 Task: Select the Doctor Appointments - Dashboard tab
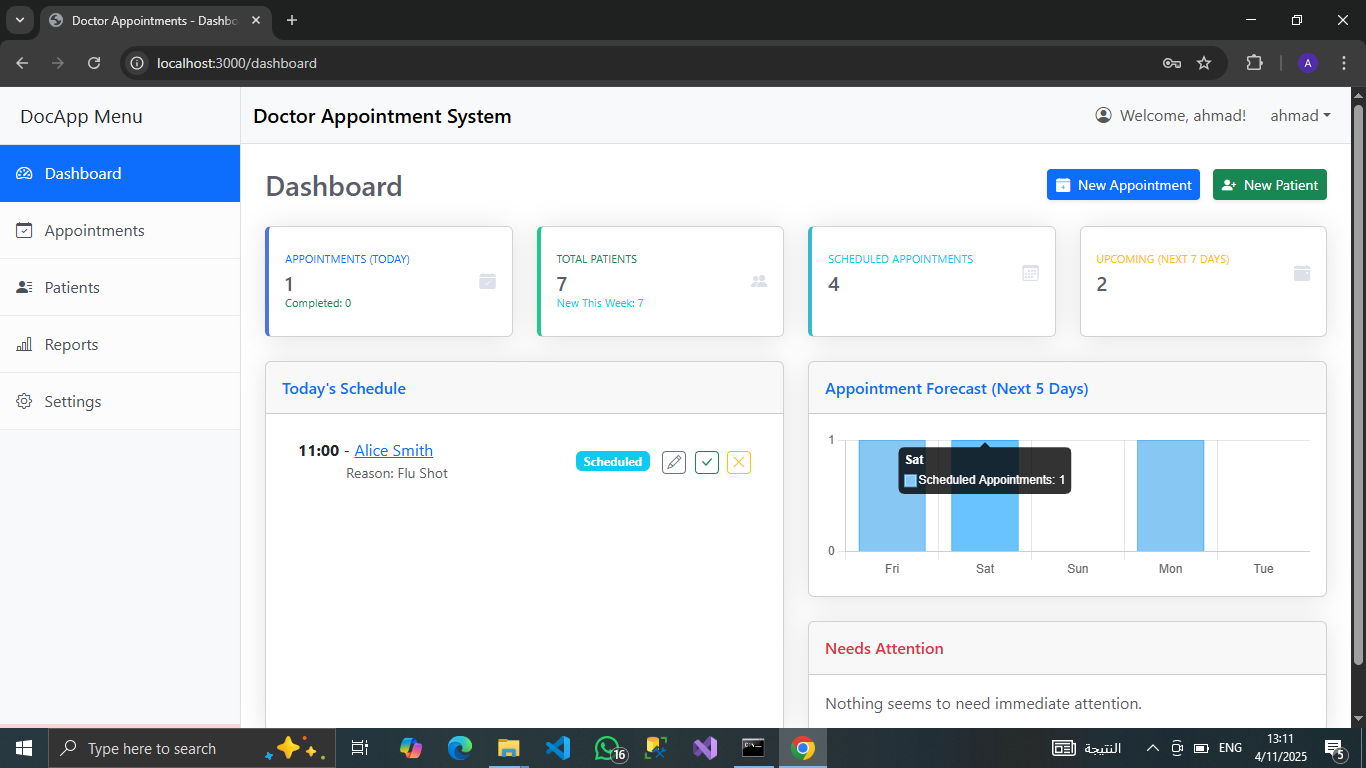coord(157,20)
